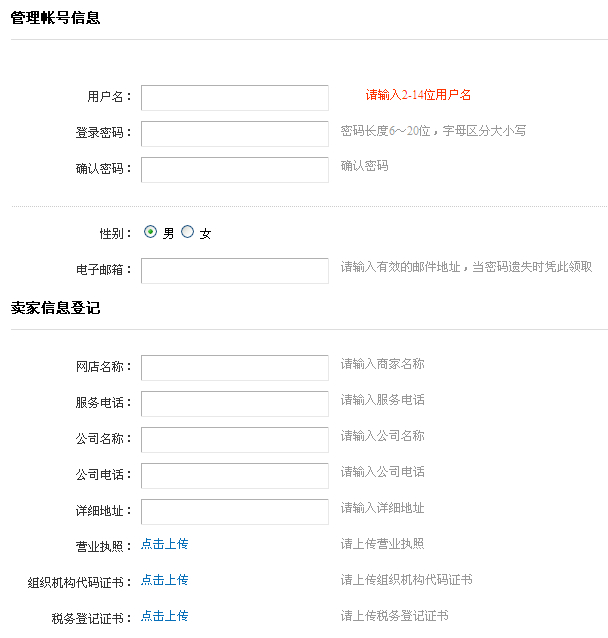608x638 pixels.
Task: Focus the 登录密码 password field
Action: coord(234,134)
